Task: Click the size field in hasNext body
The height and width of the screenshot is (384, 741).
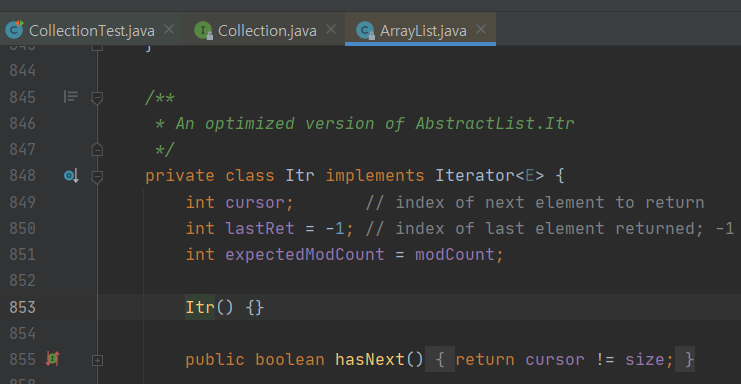Action: pyautogui.click(x=645, y=360)
